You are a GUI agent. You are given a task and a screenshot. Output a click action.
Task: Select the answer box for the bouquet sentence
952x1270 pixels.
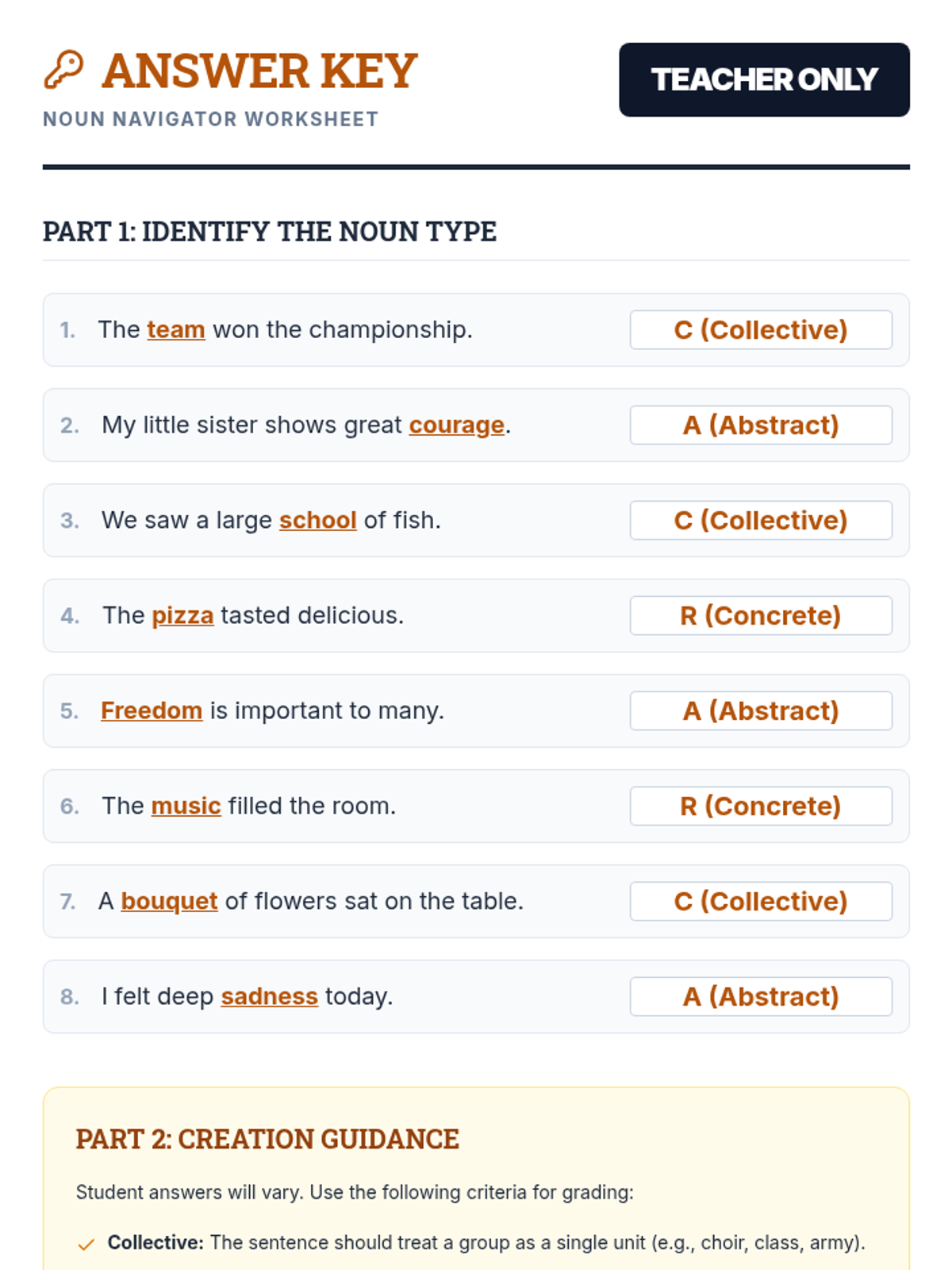pos(761,901)
